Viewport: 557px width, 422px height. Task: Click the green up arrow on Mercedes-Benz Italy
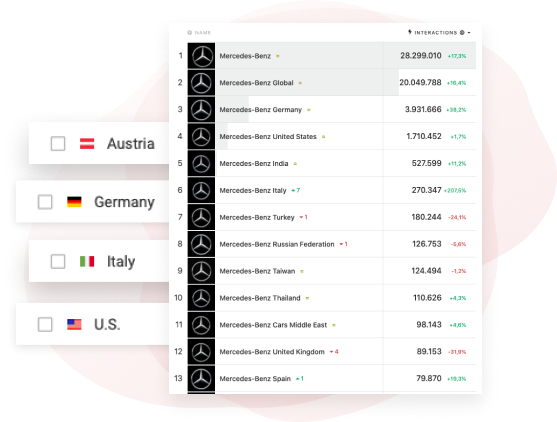pyautogui.click(x=293, y=190)
